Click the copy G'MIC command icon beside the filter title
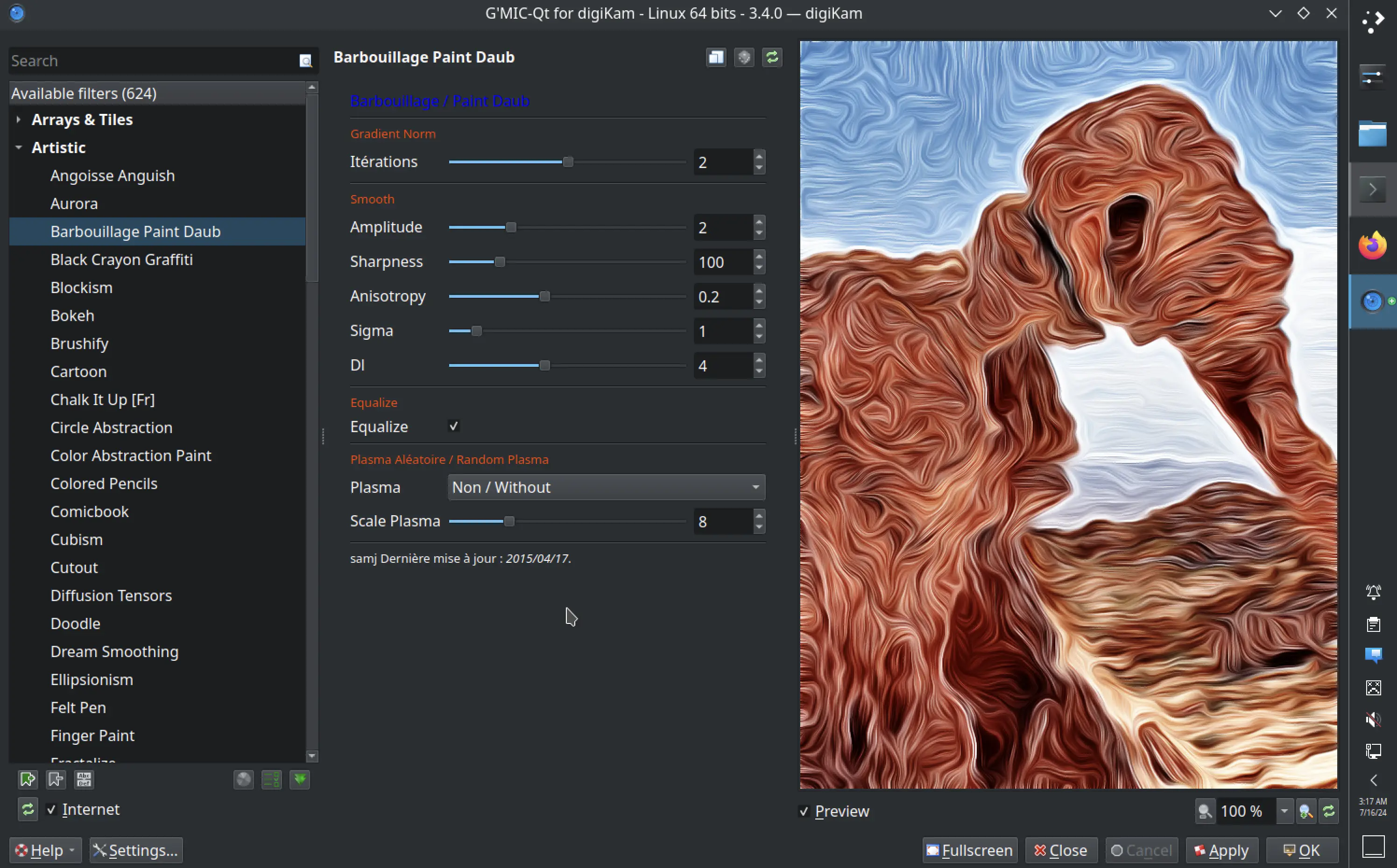The width and height of the screenshot is (1397, 868). pos(716,57)
